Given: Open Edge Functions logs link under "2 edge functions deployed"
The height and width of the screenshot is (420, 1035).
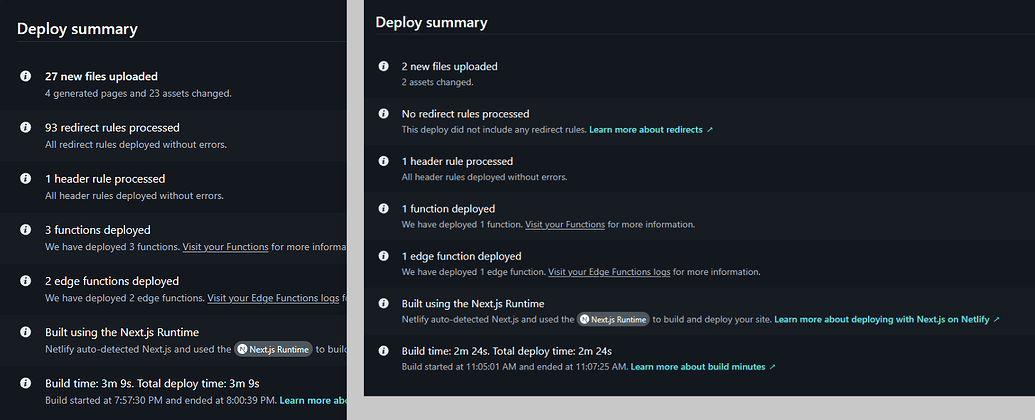Looking at the screenshot, I should point(276,298).
